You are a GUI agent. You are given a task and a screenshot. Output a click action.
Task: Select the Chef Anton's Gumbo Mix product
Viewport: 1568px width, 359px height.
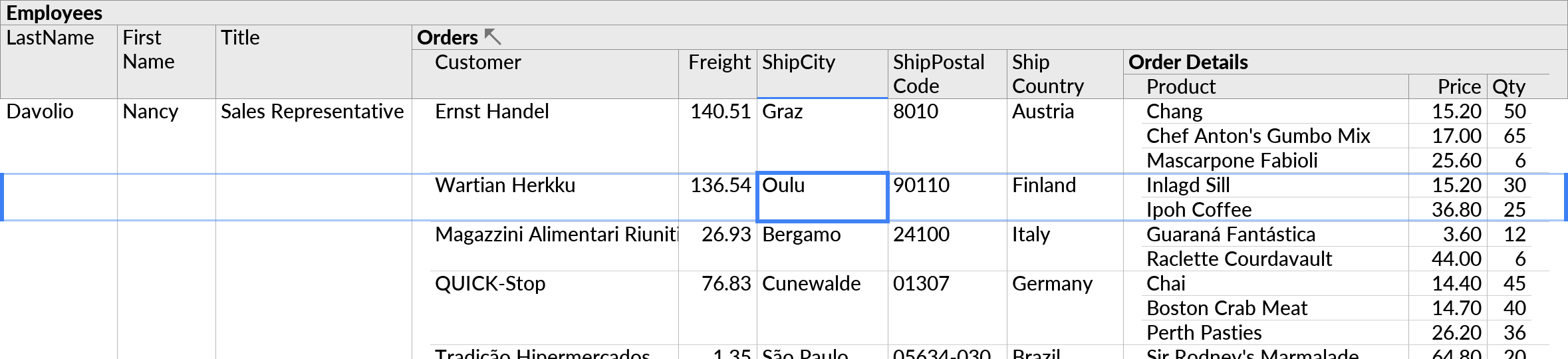point(1258,136)
